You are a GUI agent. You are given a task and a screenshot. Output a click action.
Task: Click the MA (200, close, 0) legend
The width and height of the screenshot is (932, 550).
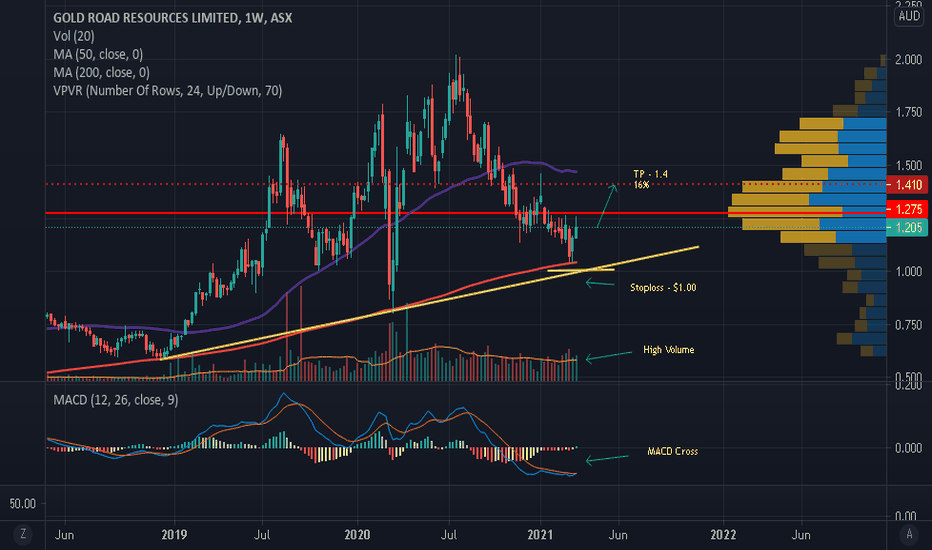pyautogui.click(x=101, y=73)
